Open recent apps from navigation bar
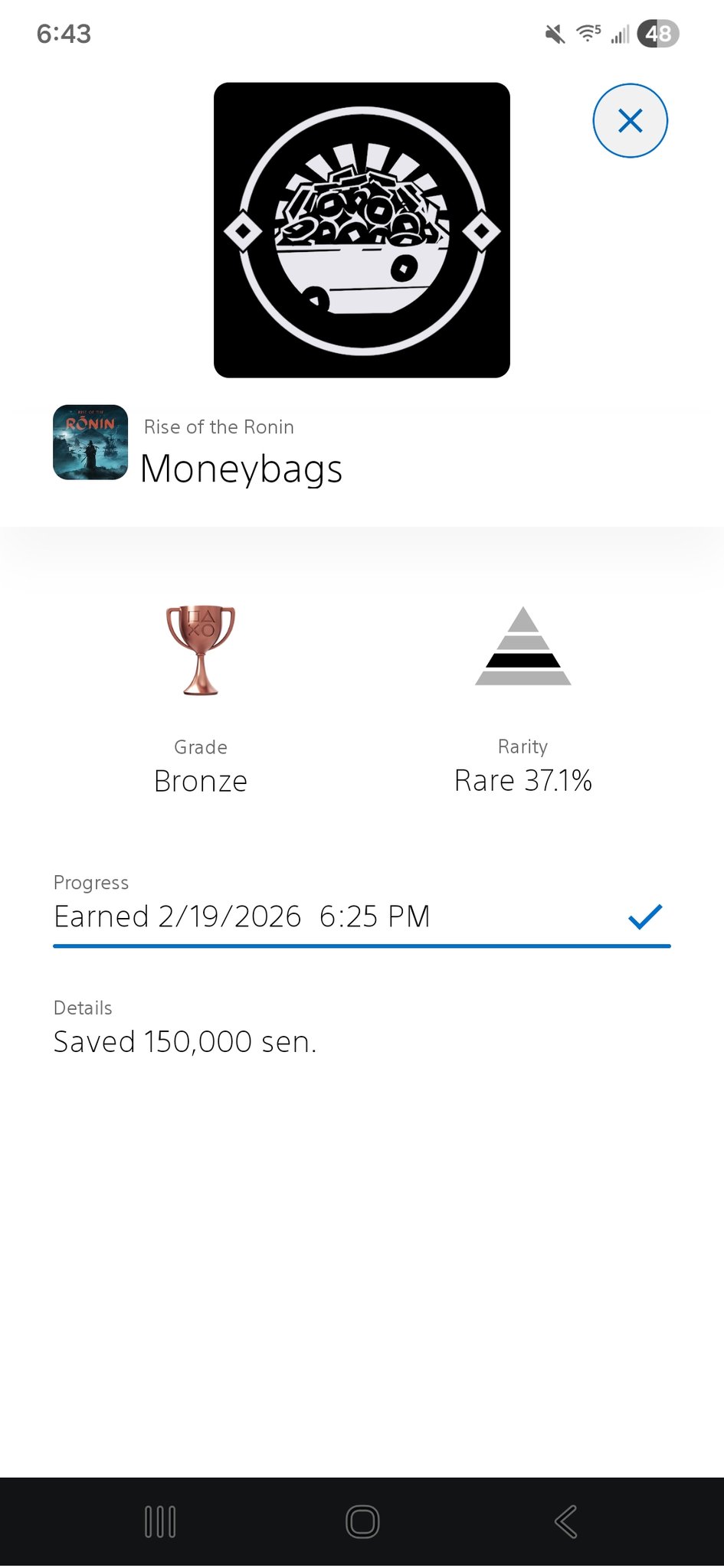Image resolution: width=724 pixels, height=1568 pixels. point(160,1521)
